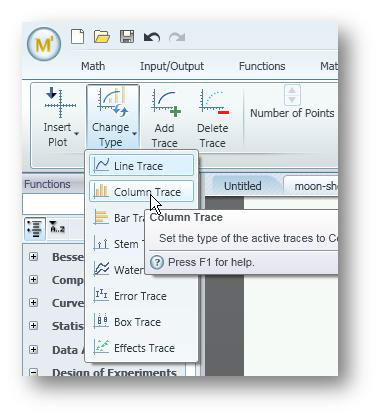Choose Line Trace from the menu

[x=141, y=165]
